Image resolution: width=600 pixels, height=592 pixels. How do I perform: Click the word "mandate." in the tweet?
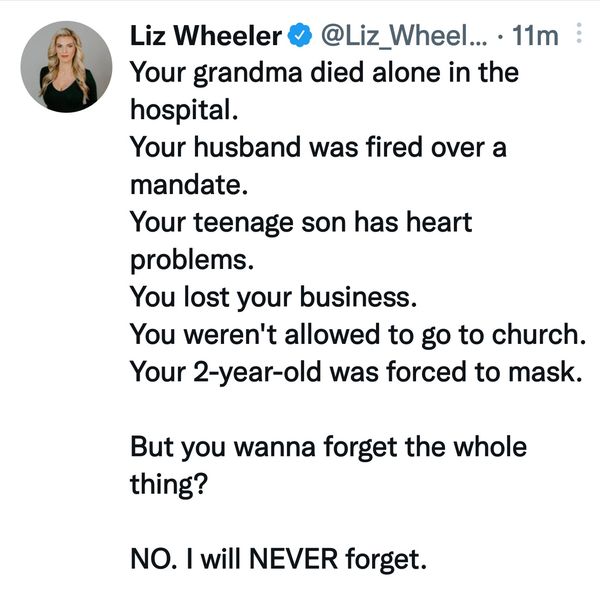click(x=189, y=185)
